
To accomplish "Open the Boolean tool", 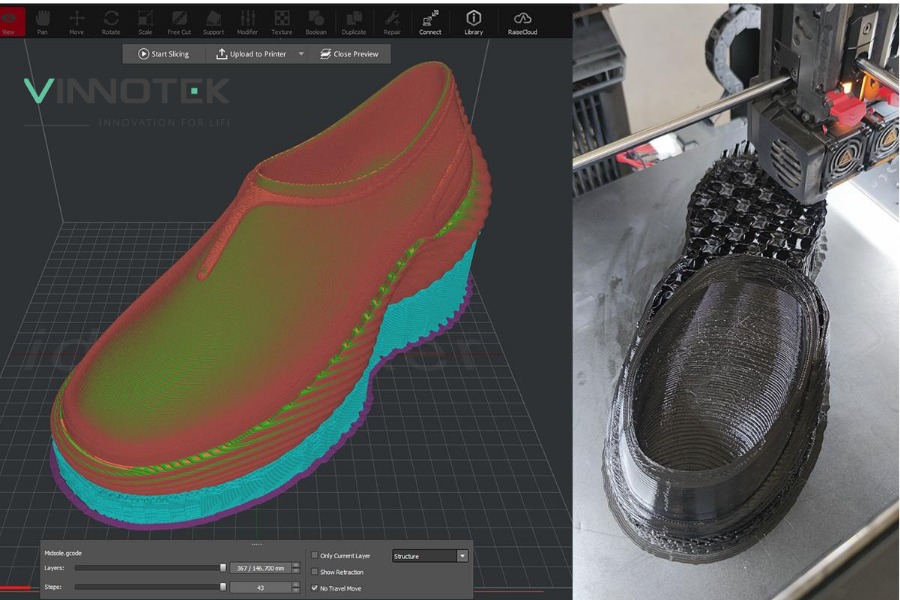I will pos(316,22).
